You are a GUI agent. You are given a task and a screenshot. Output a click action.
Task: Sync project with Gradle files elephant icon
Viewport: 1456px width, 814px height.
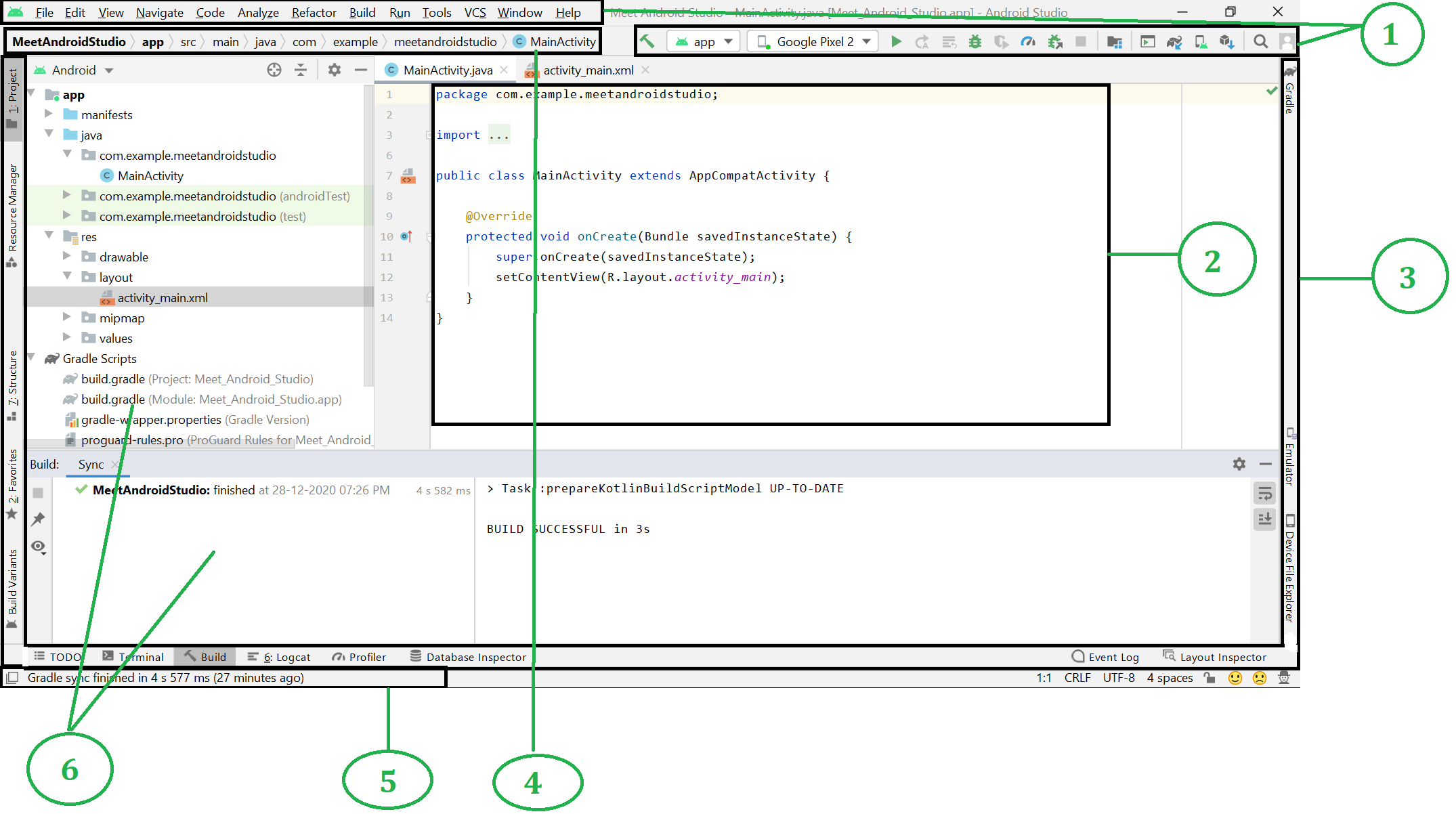tap(1173, 41)
